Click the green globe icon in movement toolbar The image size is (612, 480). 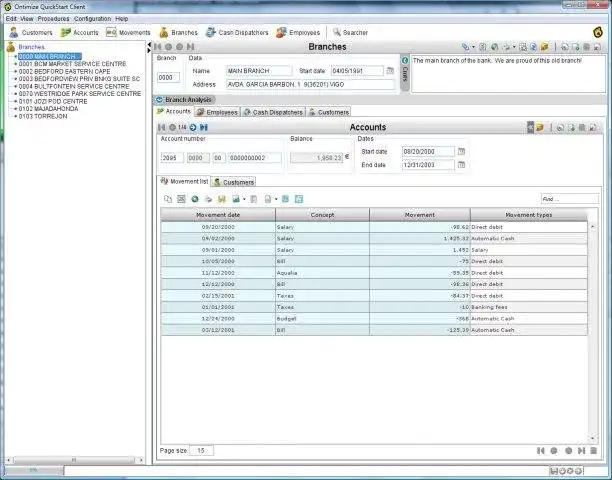195,199
